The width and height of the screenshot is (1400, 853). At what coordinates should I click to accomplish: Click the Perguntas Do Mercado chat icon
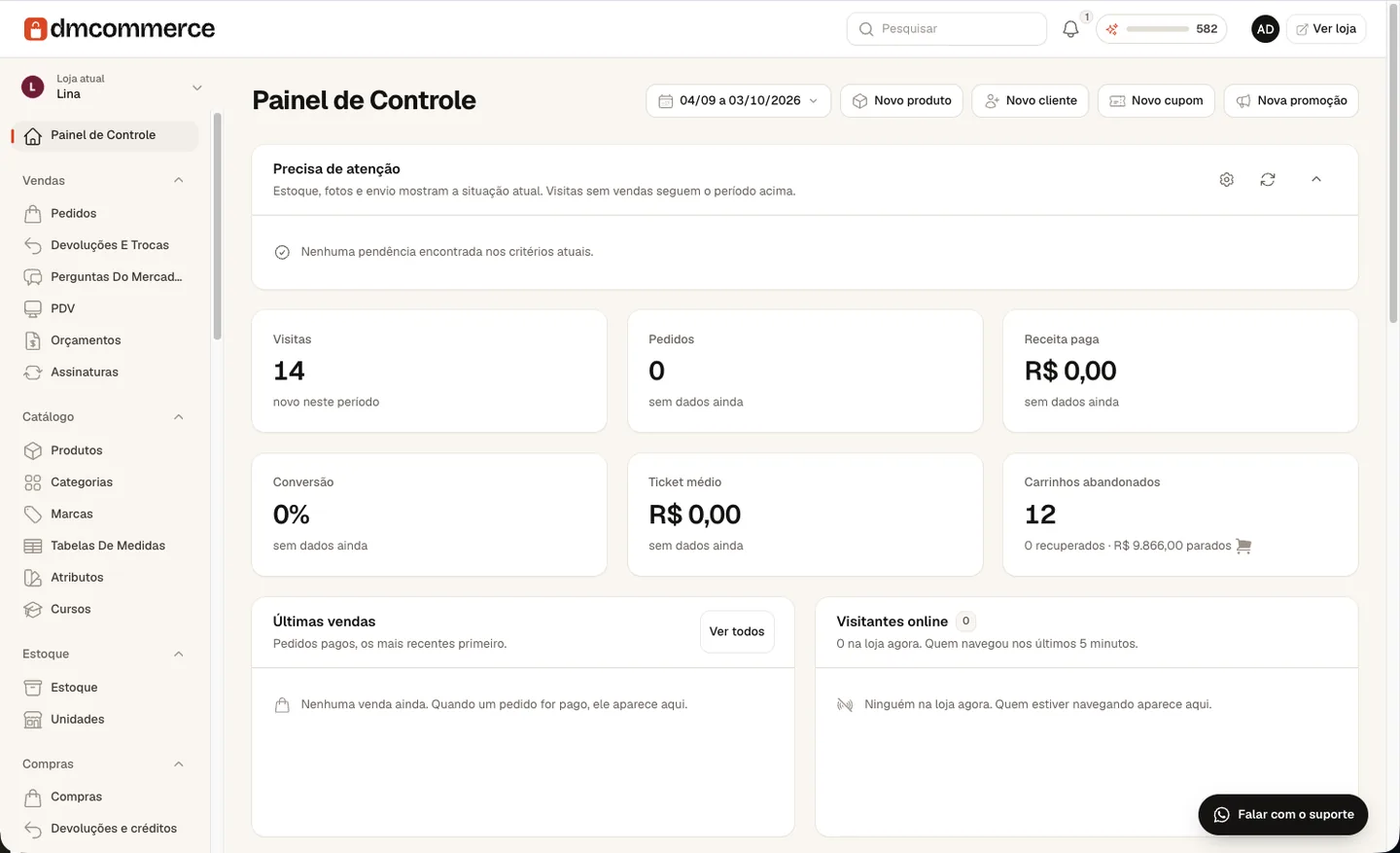tap(33, 277)
